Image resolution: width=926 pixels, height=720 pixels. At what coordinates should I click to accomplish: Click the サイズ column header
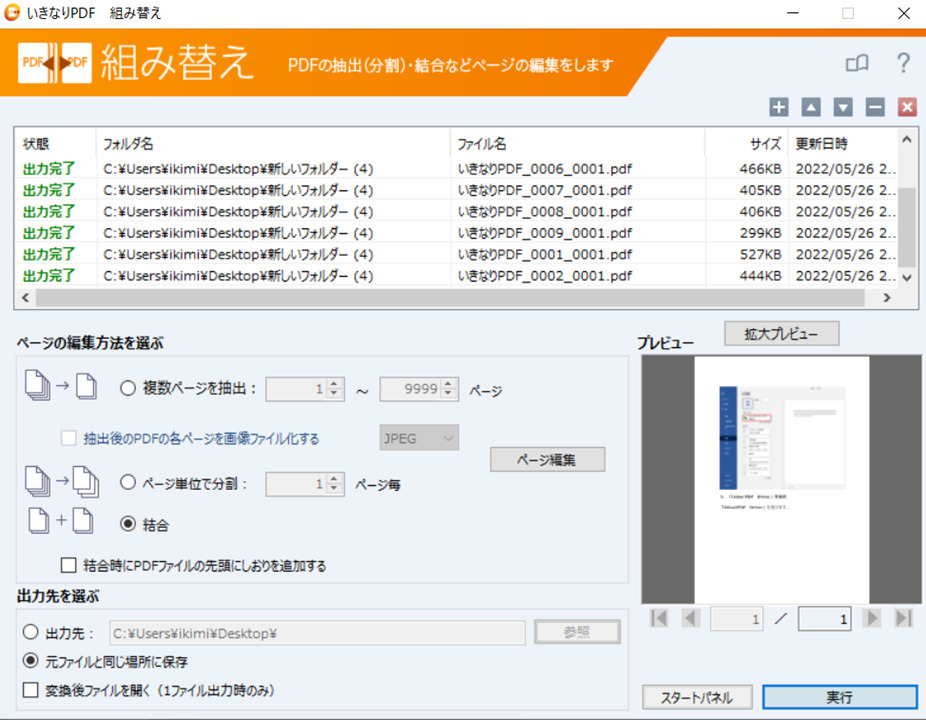[746, 144]
